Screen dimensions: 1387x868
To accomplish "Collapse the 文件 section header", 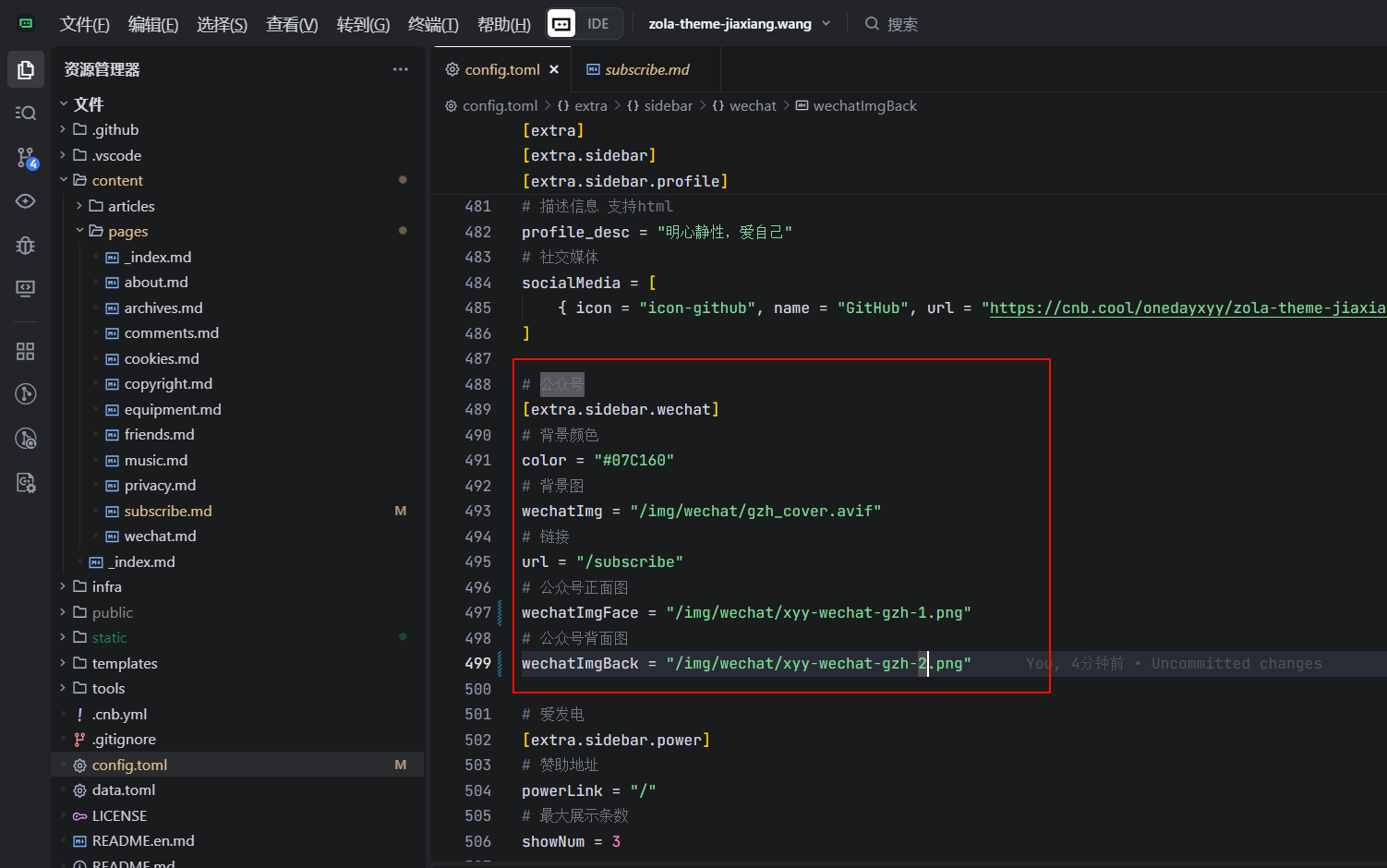I will (x=89, y=104).
